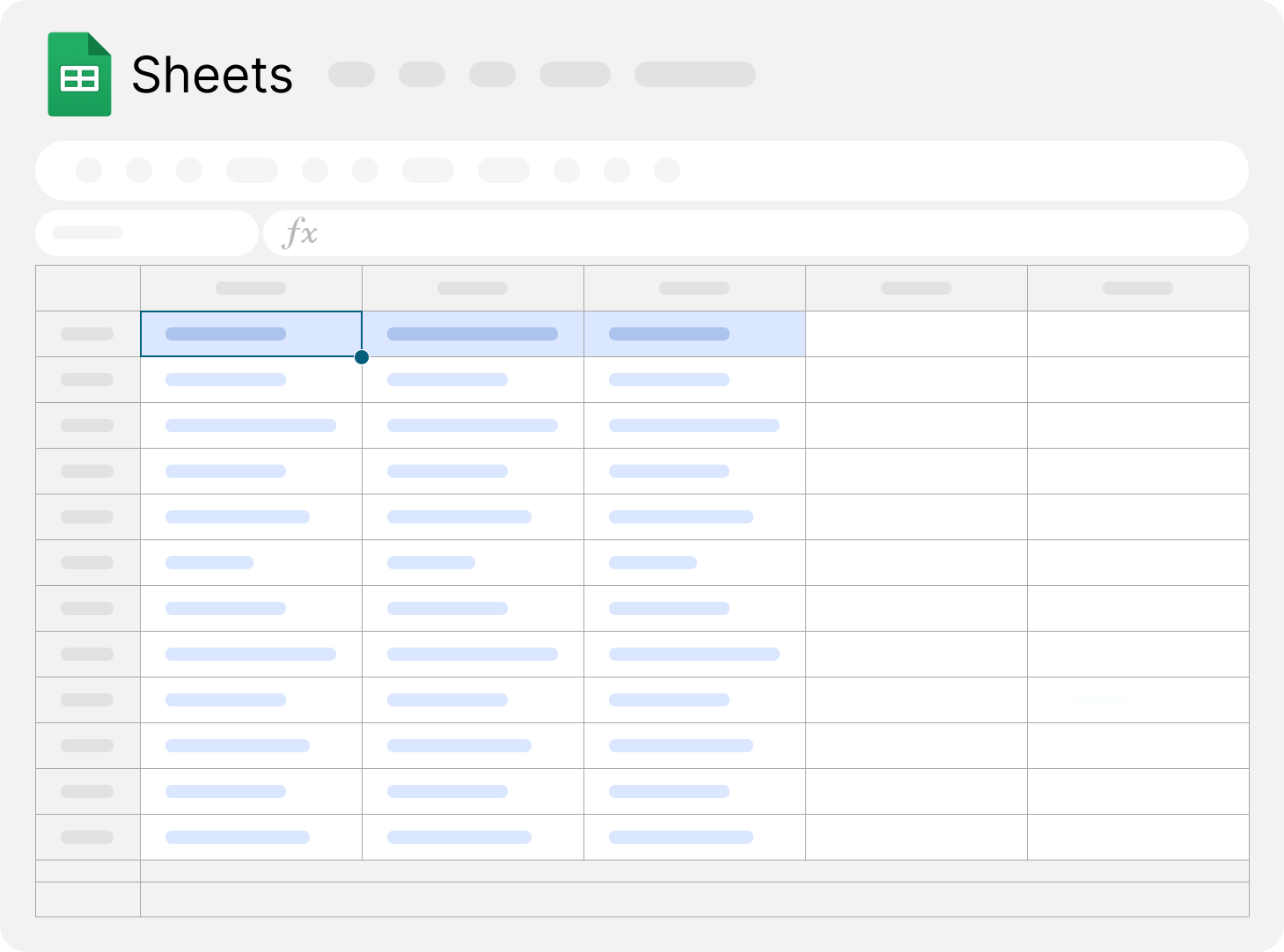Click the last round toolbar button
Viewport: 1284px width, 952px height.
click(x=667, y=170)
